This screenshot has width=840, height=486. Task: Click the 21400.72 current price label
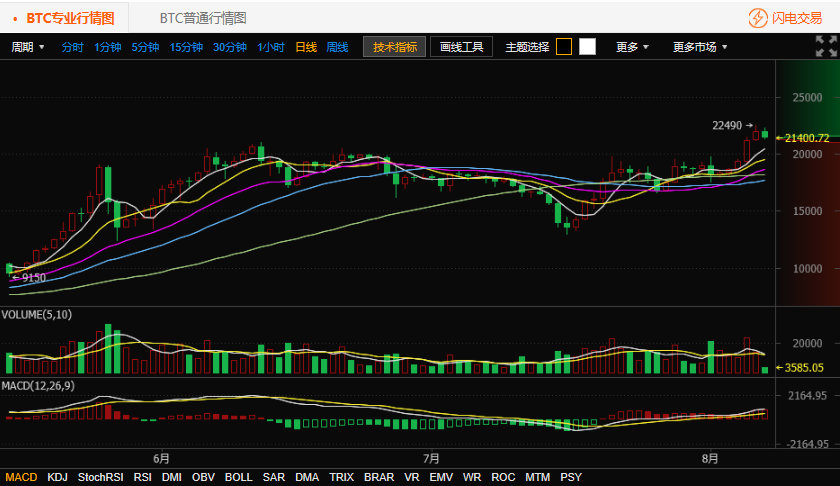click(x=807, y=138)
